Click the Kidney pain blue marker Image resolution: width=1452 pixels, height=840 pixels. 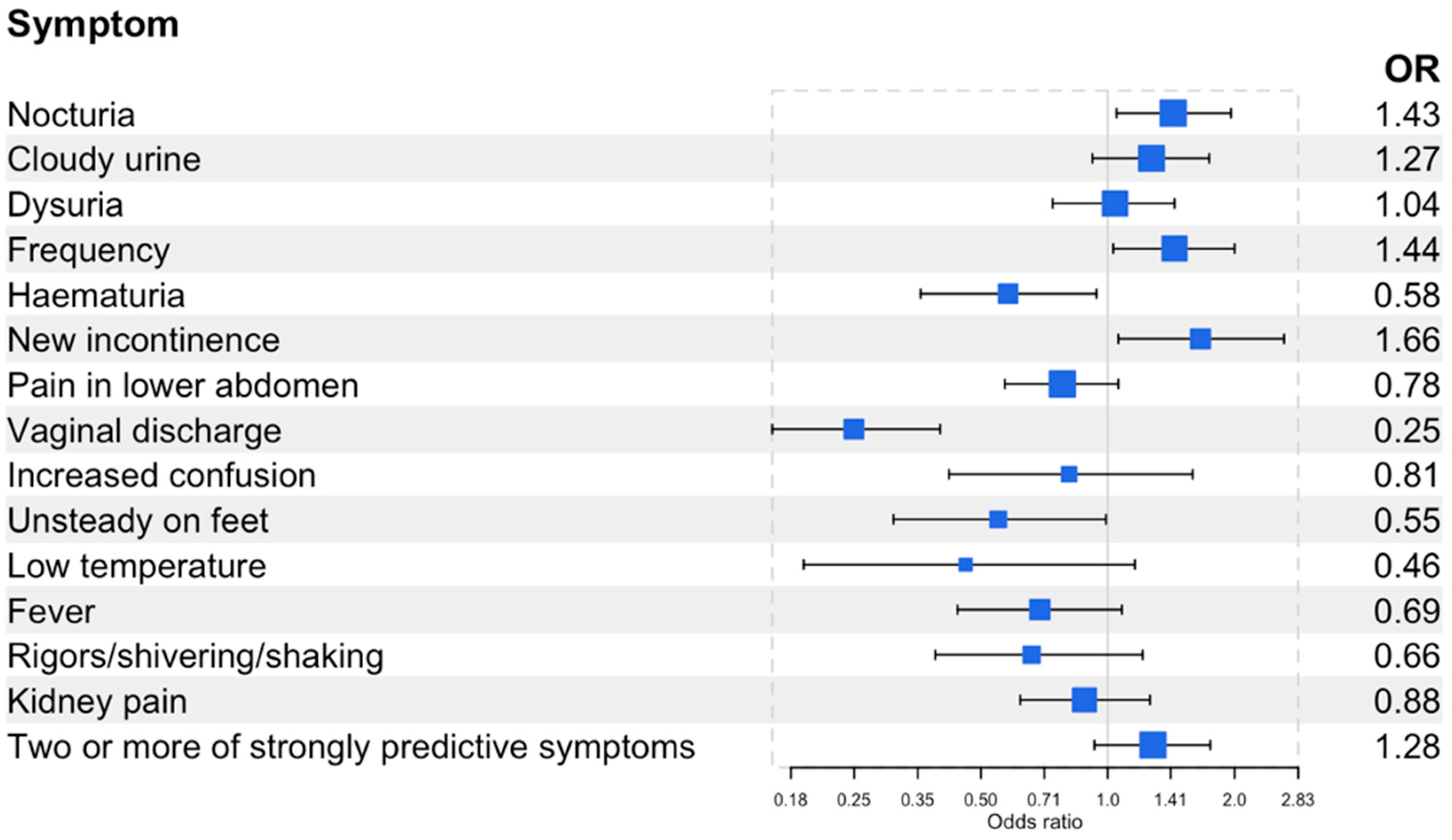click(1084, 700)
